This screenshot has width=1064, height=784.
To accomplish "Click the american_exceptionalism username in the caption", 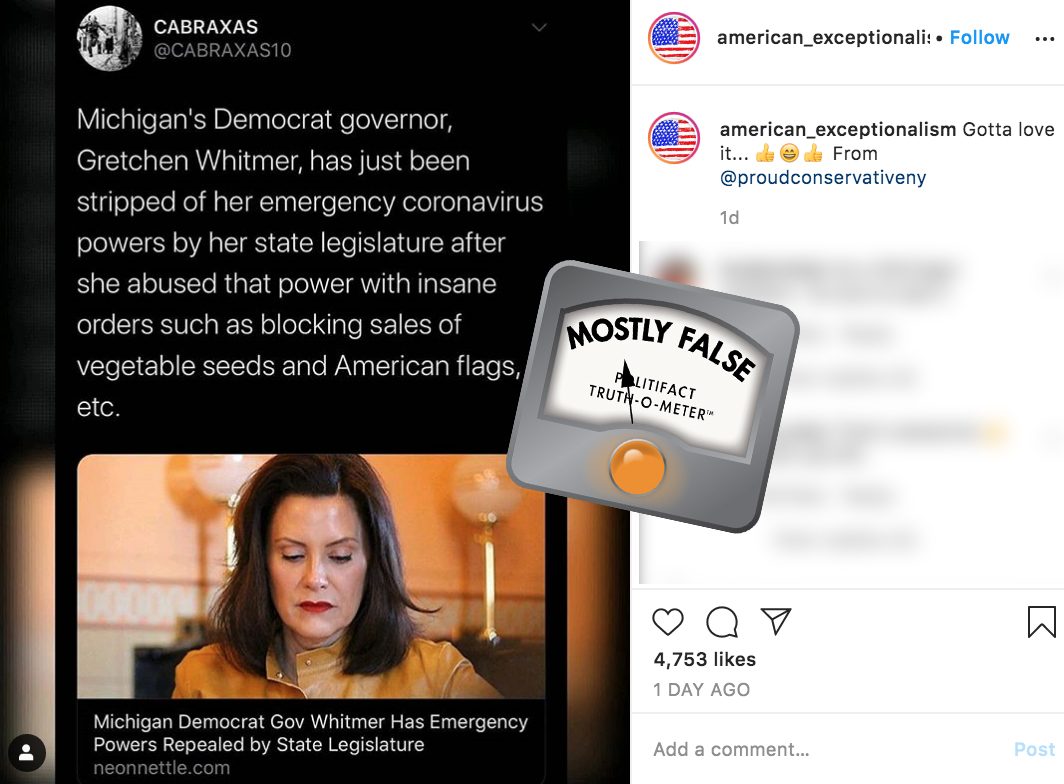I will tap(837, 129).
